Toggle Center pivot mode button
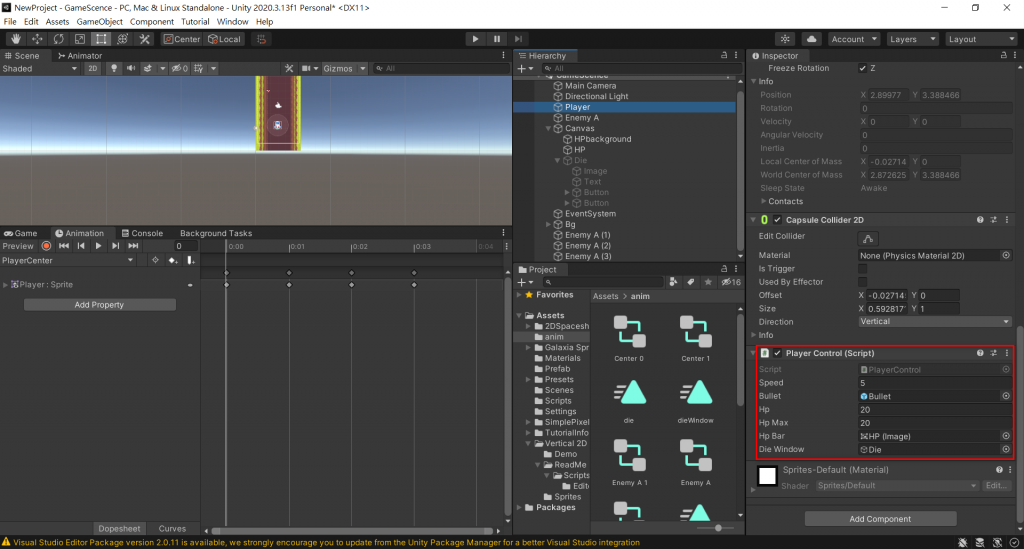This screenshot has height=549, width=1024. tap(182, 39)
